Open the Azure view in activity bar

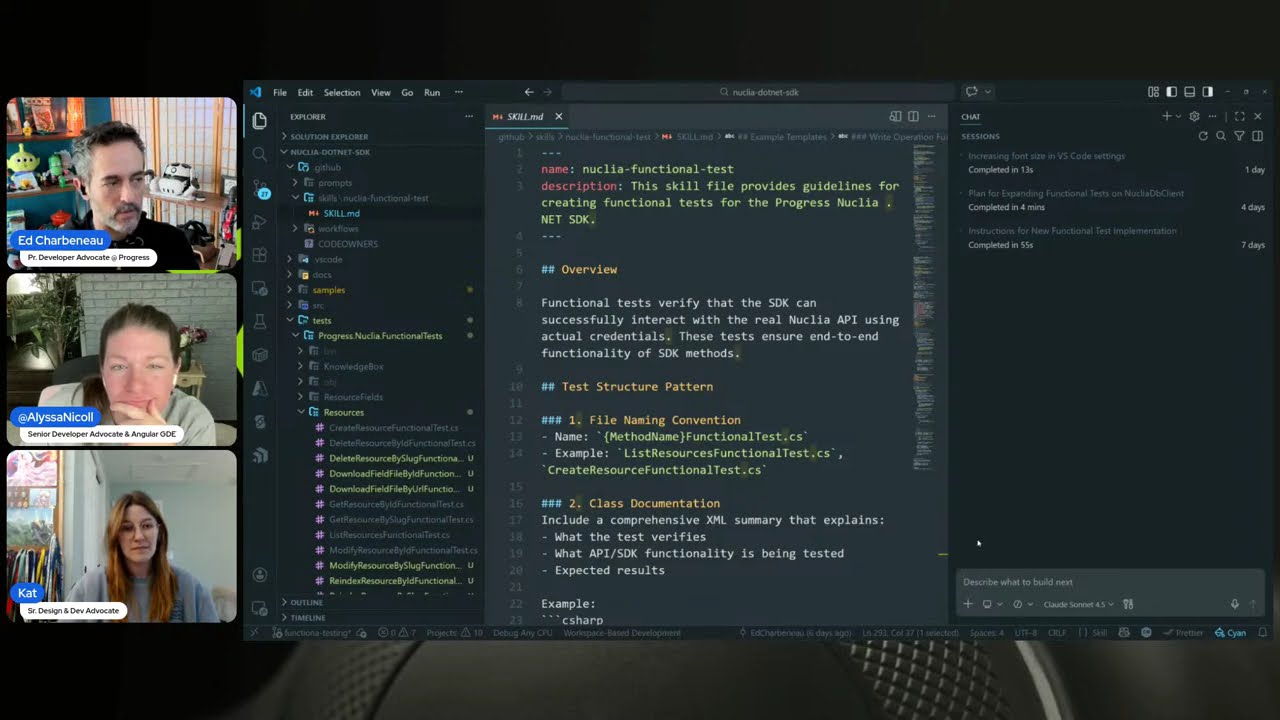[260, 388]
